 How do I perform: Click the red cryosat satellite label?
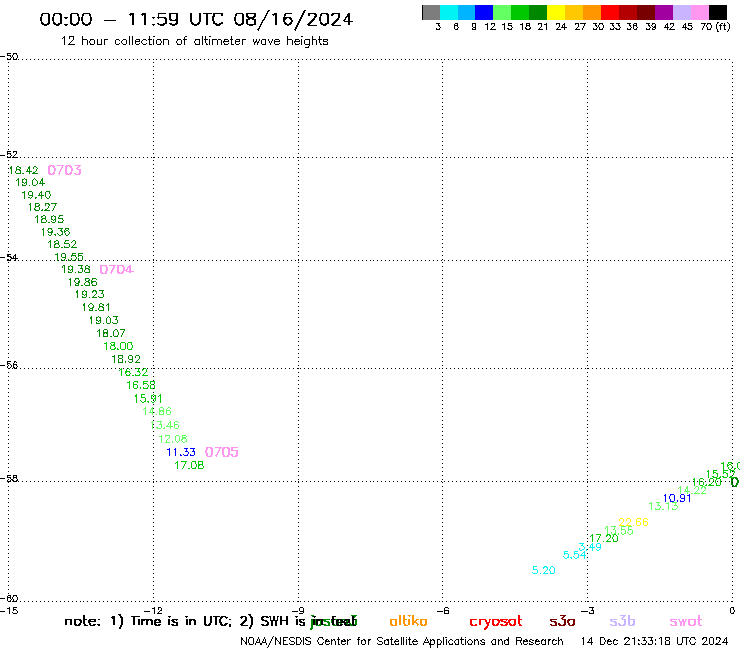coord(496,622)
